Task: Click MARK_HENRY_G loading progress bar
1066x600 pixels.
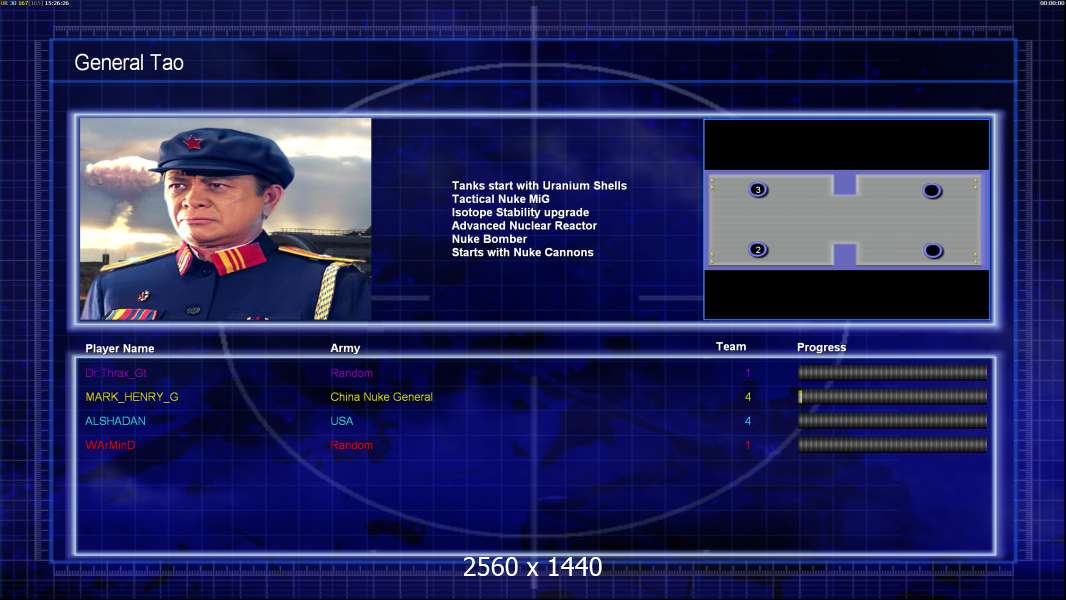Action: [893, 397]
